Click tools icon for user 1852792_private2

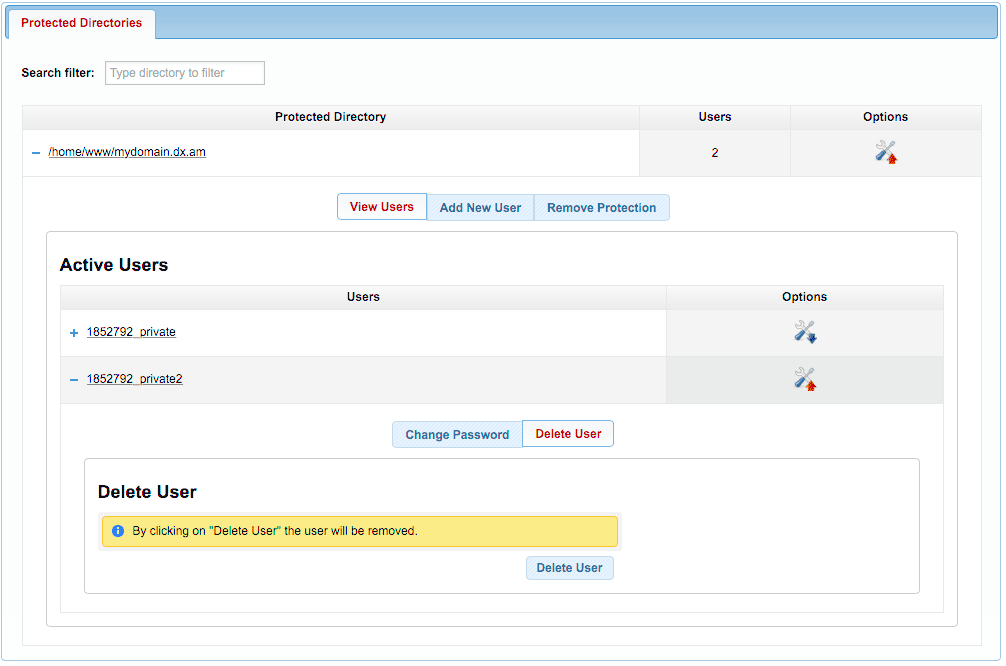805,379
